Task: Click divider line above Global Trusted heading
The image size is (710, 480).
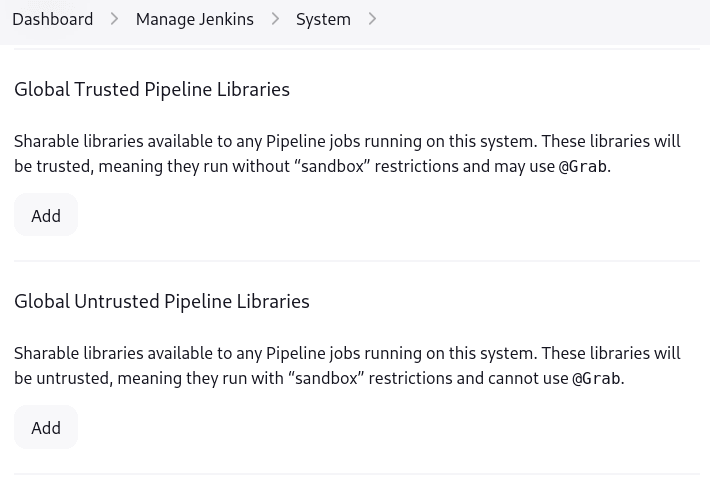Action: click(x=356, y=49)
